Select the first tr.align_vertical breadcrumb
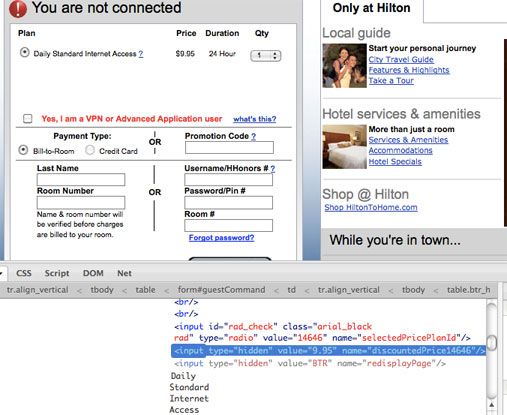This screenshot has height=415, width=507. (37, 290)
